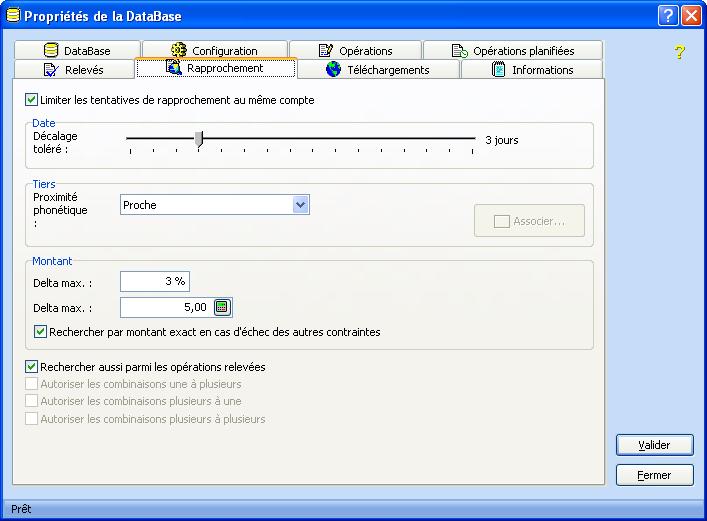The width and height of the screenshot is (707, 521).
Task: Toggle Rechercher par montant exact checkbox
Action: [x=41, y=331]
